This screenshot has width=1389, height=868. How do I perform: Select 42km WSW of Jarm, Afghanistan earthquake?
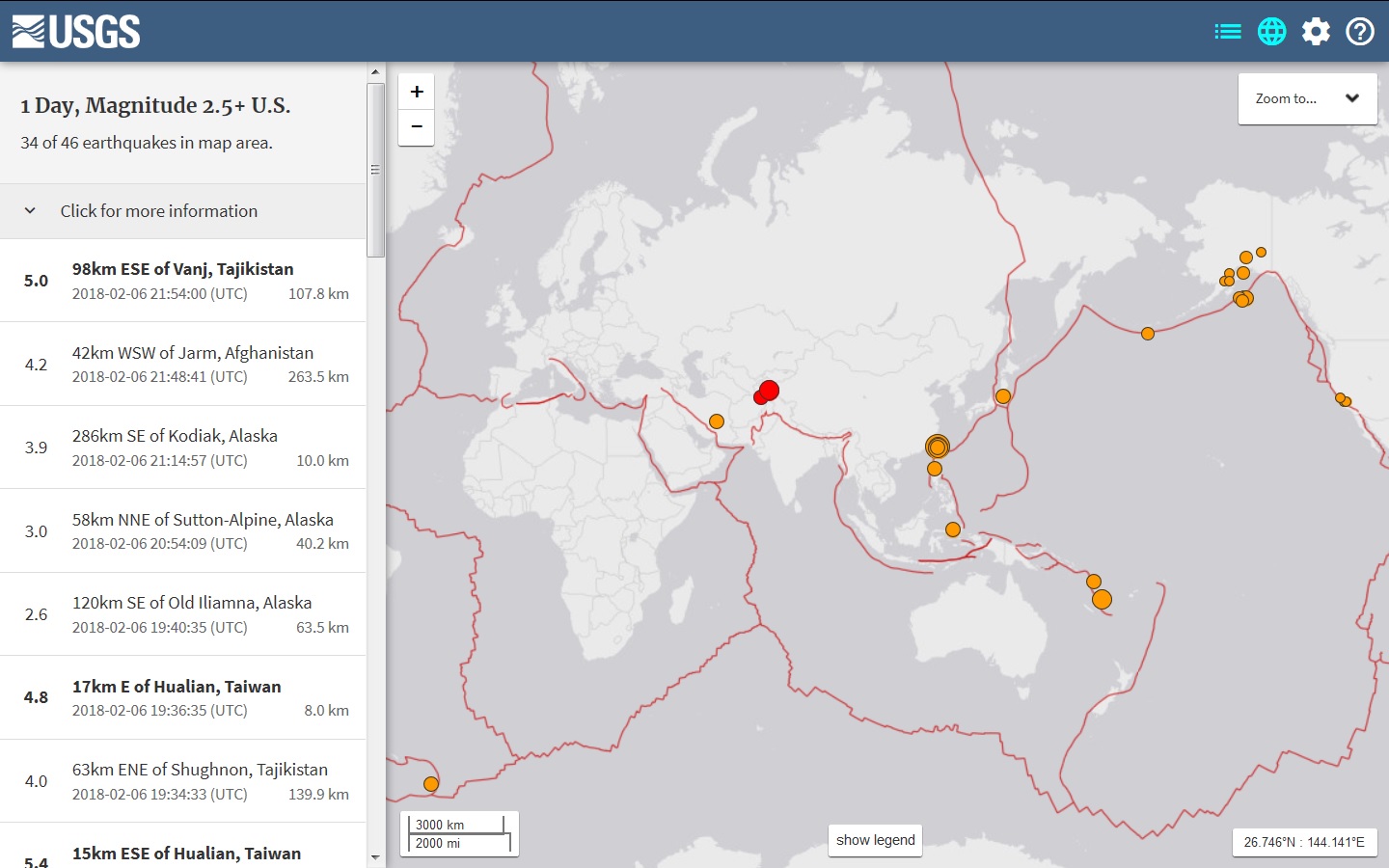183,364
